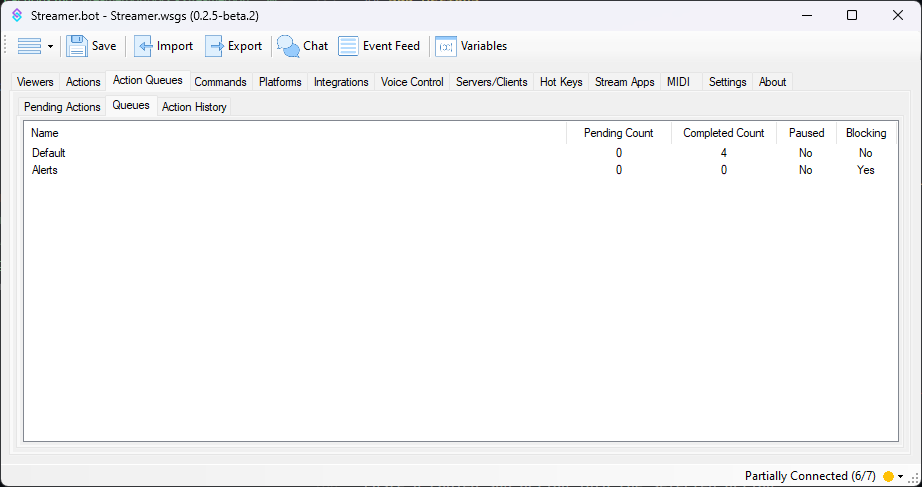
Task: Click the Import arrow icon
Action: [x=144, y=46]
